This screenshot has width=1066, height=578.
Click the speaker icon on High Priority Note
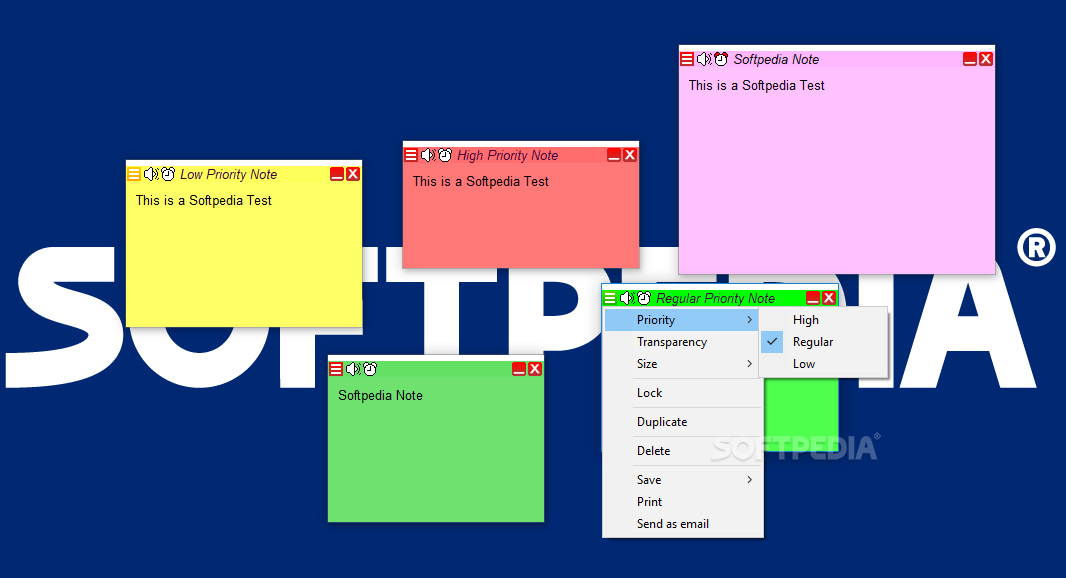click(428, 155)
